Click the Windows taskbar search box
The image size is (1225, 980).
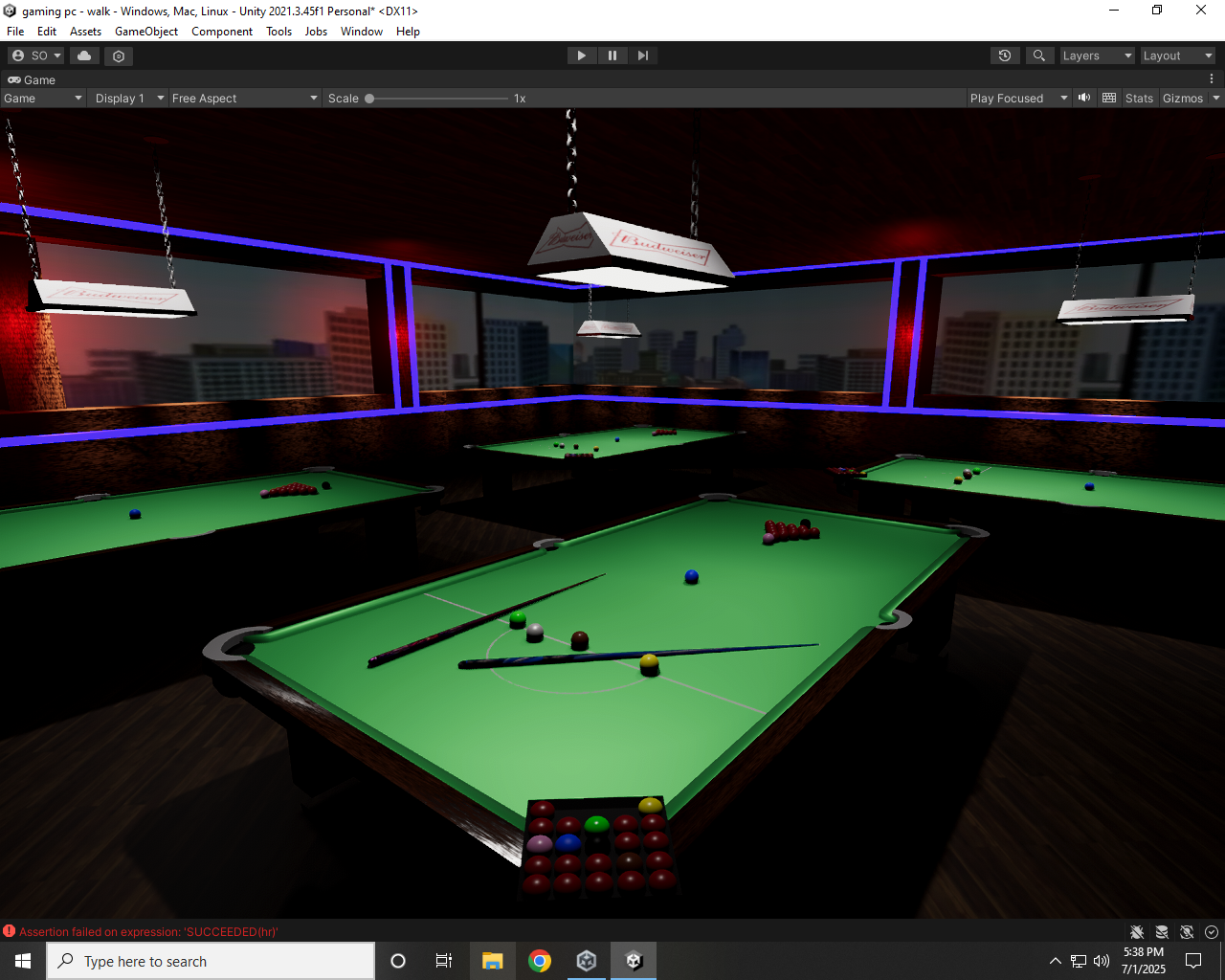[x=211, y=961]
